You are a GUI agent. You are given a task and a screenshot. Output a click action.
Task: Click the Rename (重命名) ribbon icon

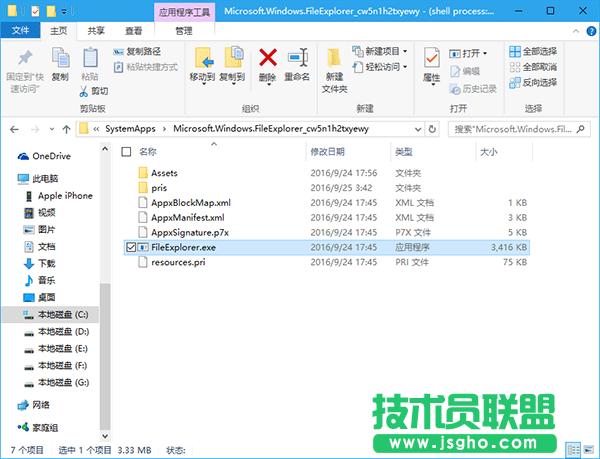(297, 60)
